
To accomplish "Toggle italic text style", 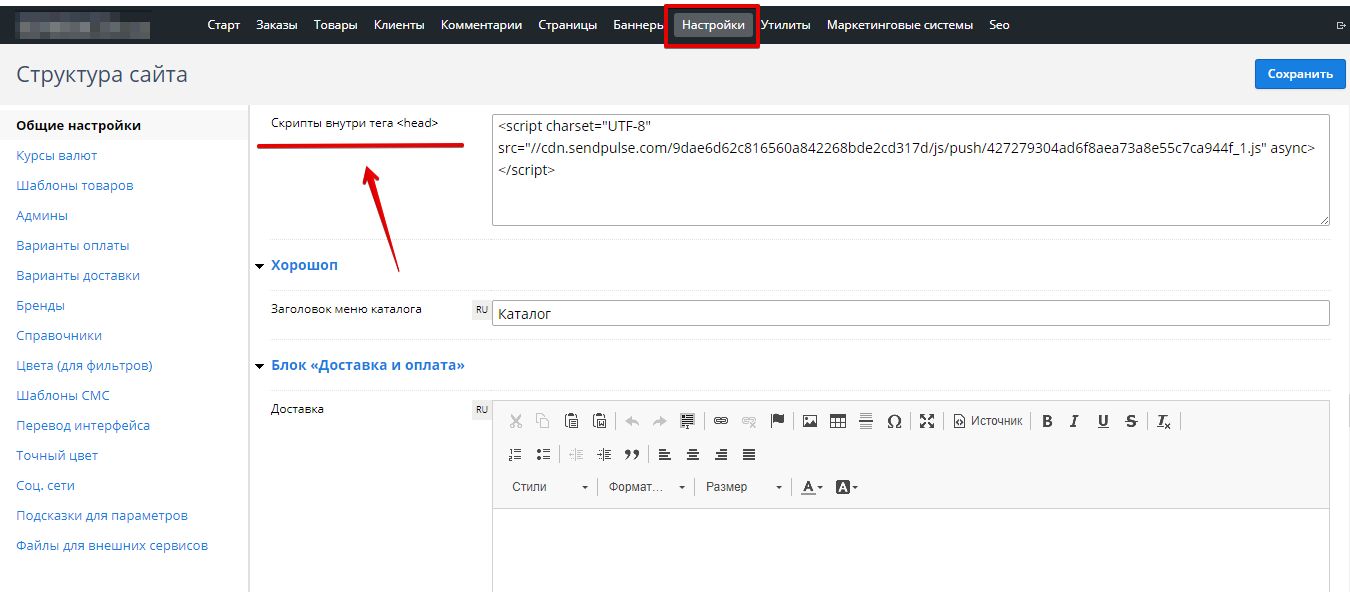I will [1074, 421].
